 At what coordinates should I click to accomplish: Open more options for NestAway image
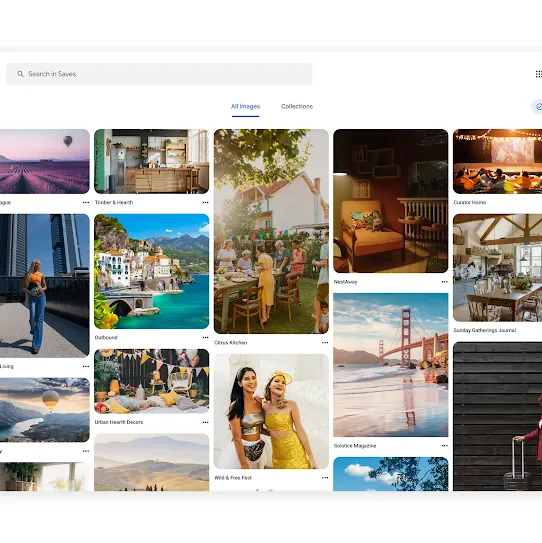tap(445, 282)
